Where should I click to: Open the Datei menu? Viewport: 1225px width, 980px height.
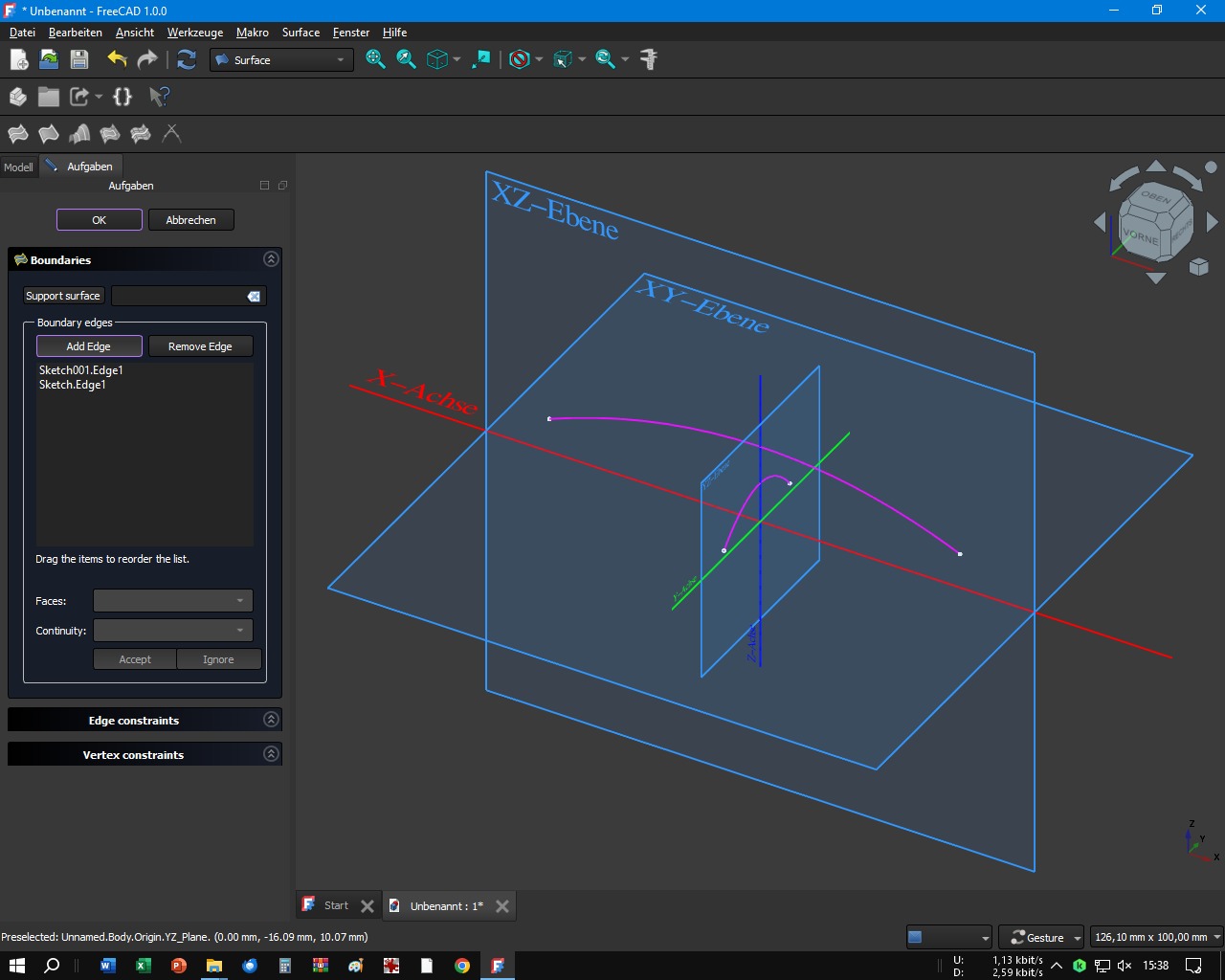click(22, 33)
